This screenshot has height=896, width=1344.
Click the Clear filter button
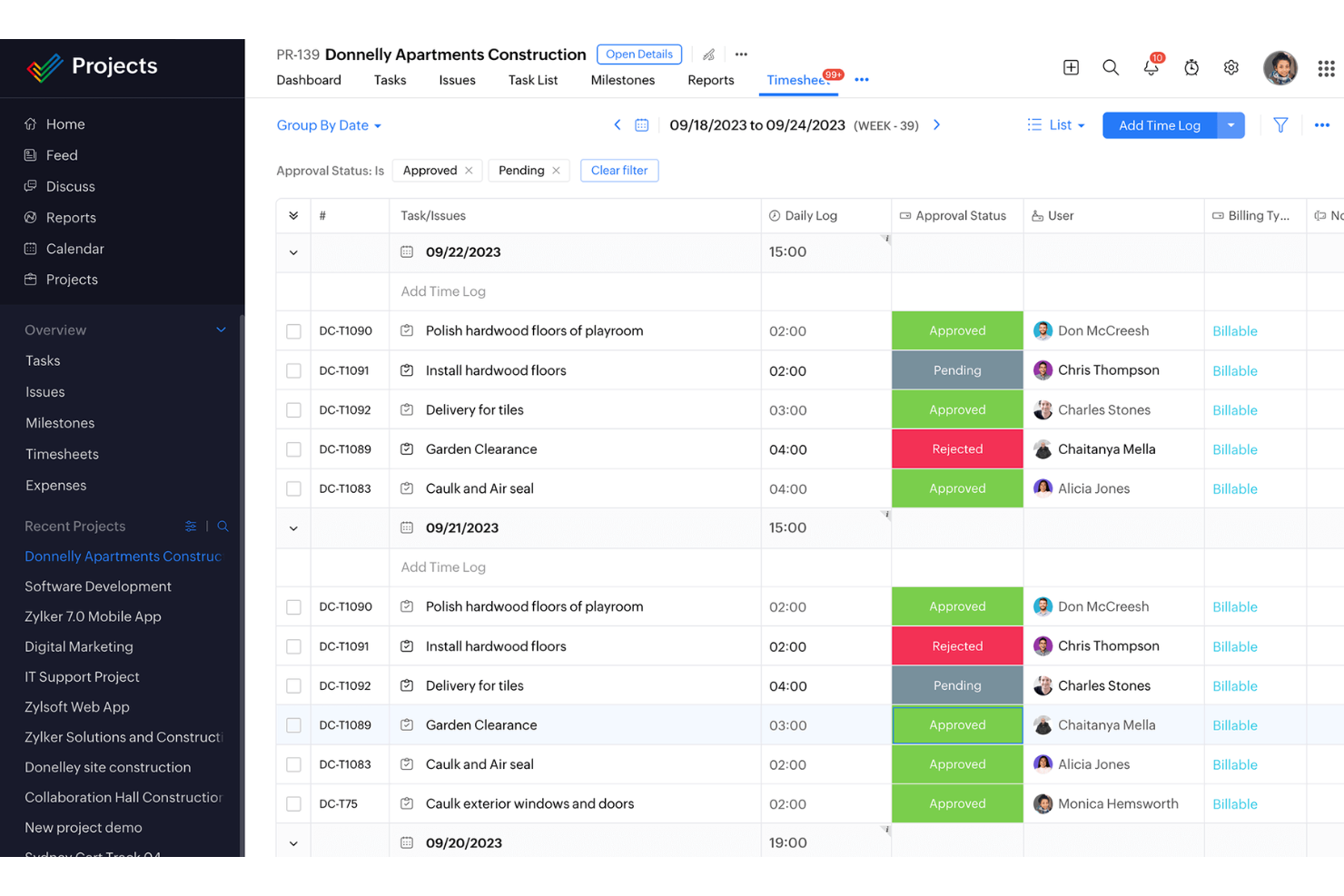[618, 171]
